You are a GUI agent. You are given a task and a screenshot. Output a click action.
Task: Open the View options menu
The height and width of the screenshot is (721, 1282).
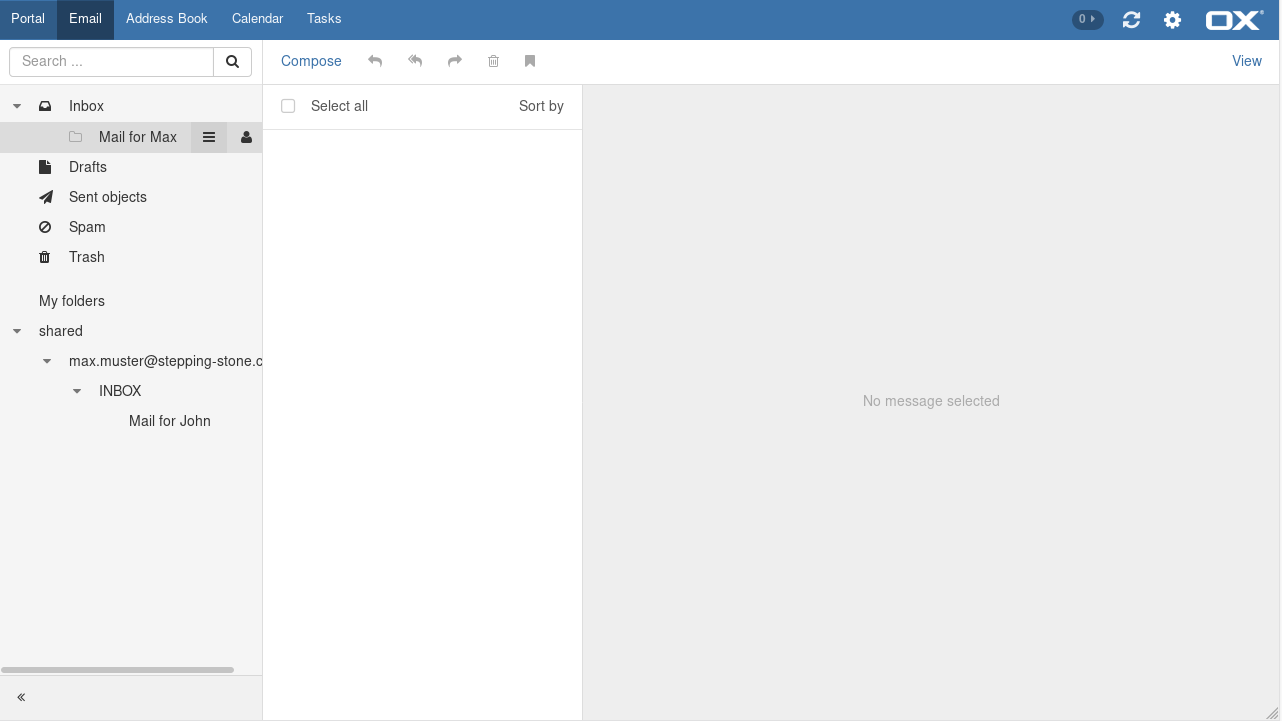pos(1246,61)
